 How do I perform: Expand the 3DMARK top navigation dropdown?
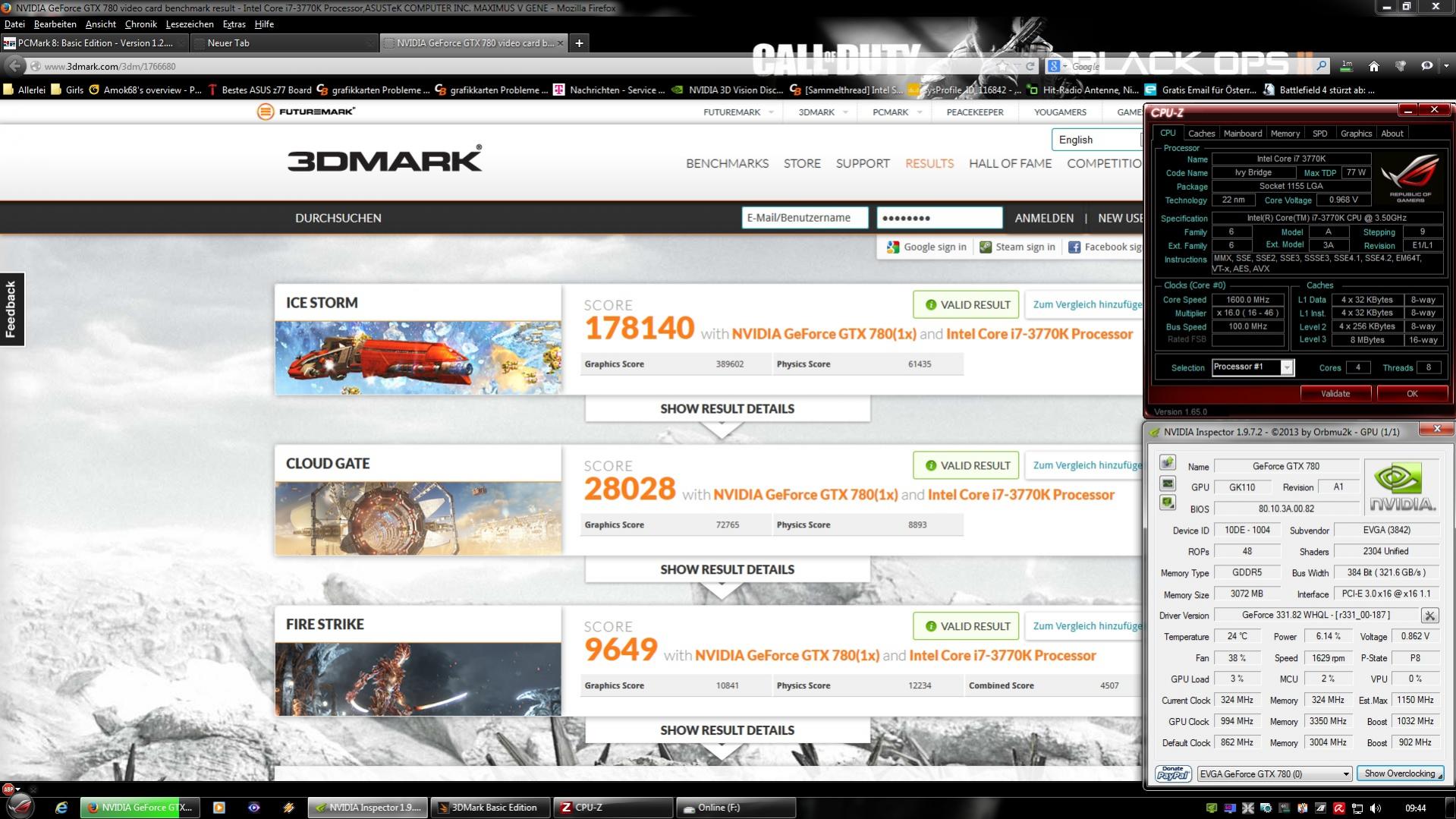[x=845, y=112]
